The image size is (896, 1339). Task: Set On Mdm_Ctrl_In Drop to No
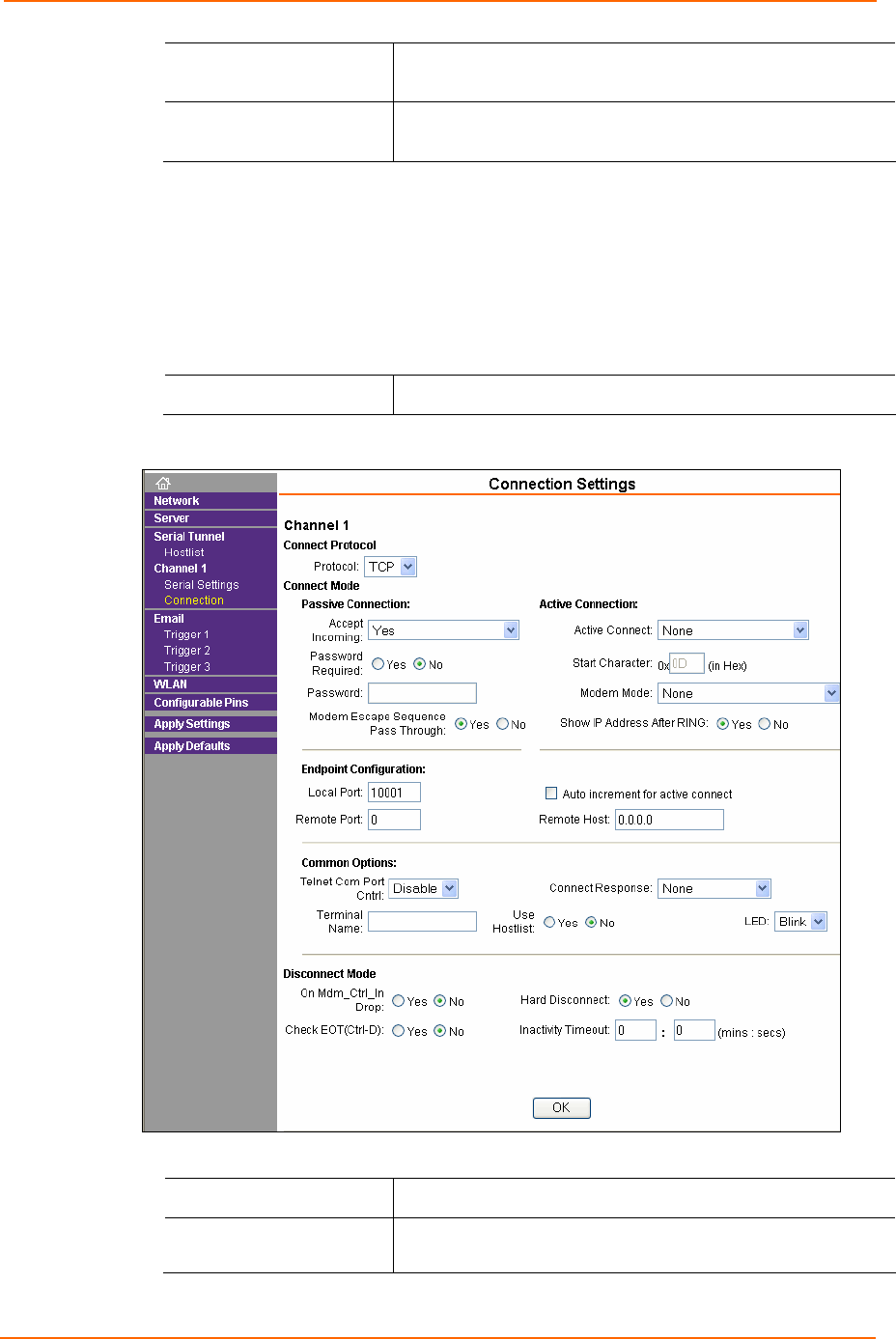click(439, 1001)
